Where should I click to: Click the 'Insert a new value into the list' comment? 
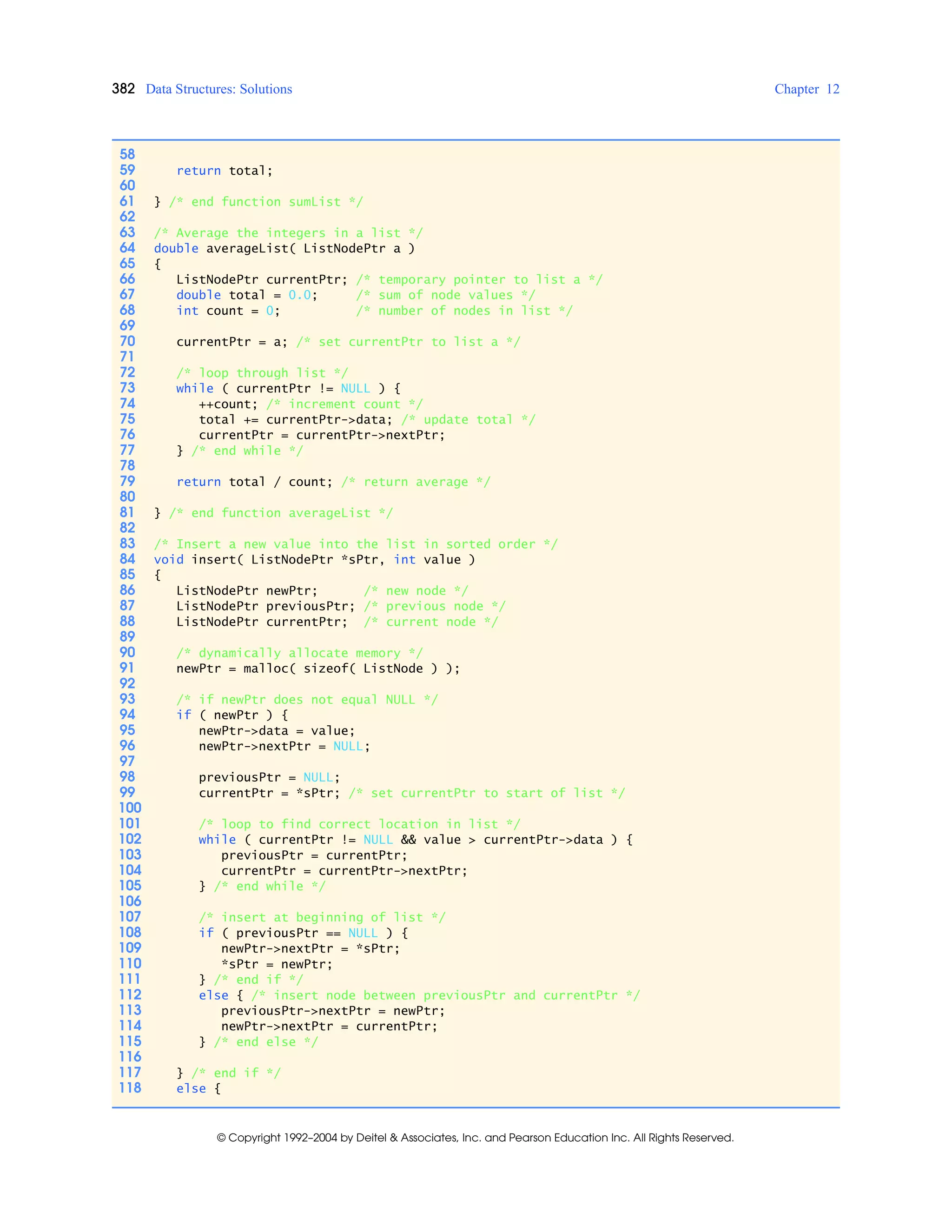coord(356,544)
